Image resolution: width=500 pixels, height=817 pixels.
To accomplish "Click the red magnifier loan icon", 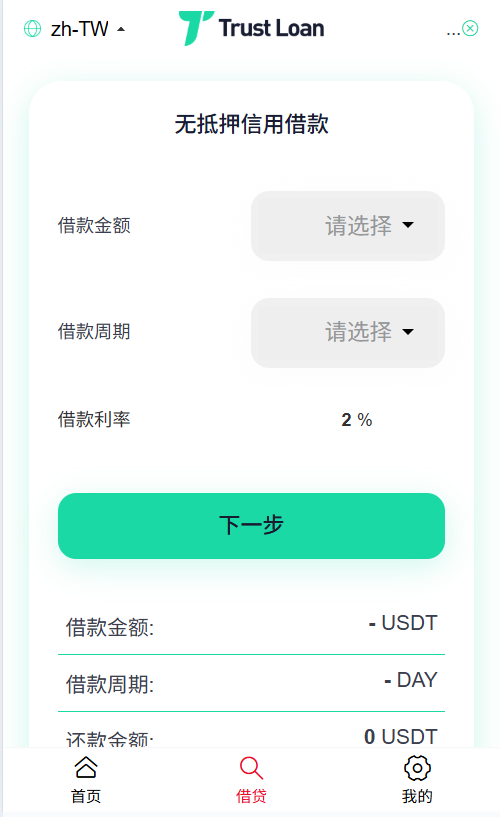I will click(x=251, y=768).
